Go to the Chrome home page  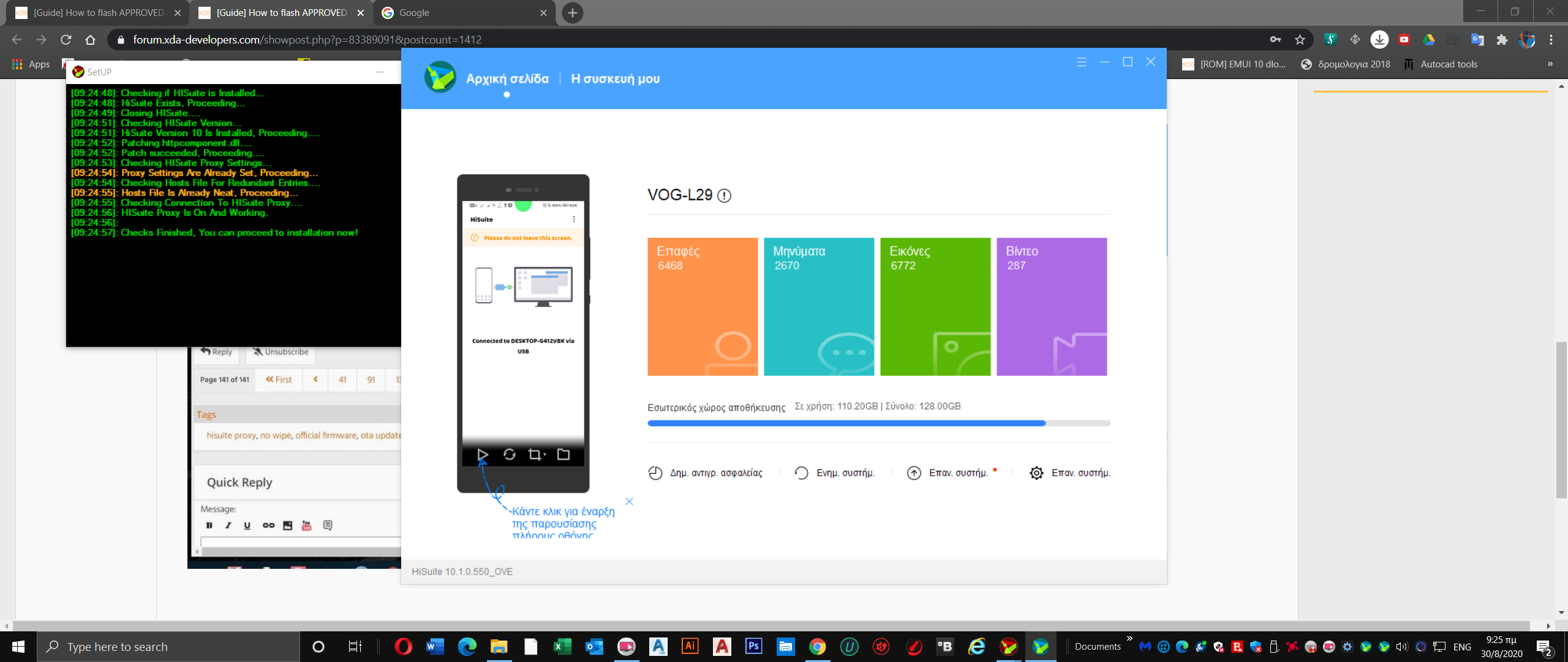pos(91,40)
